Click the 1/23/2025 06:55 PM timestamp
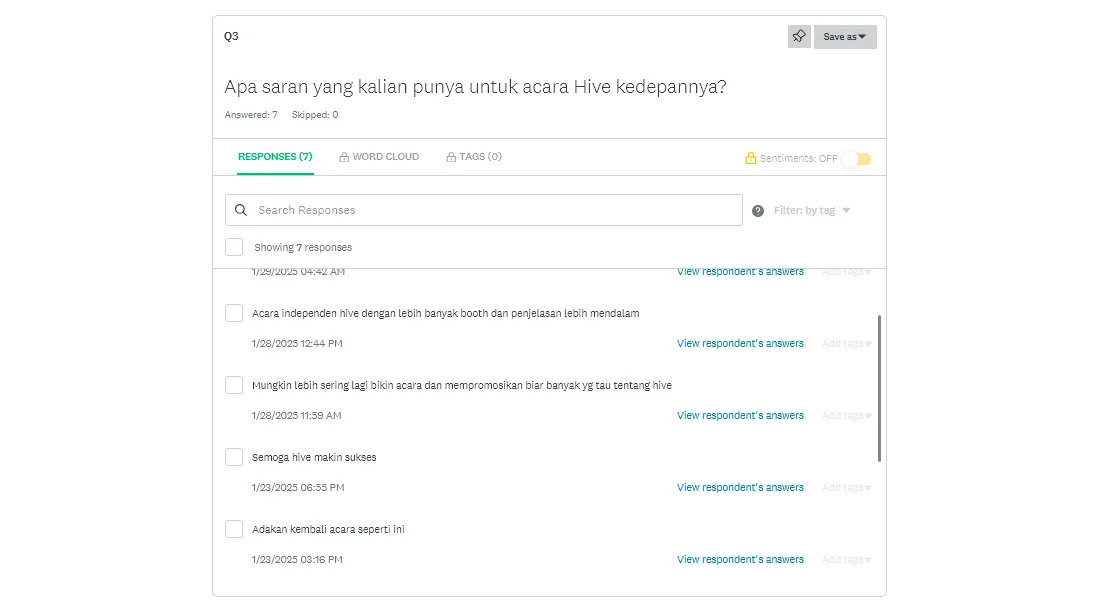This screenshot has width=1098, height=616. click(298, 488)
